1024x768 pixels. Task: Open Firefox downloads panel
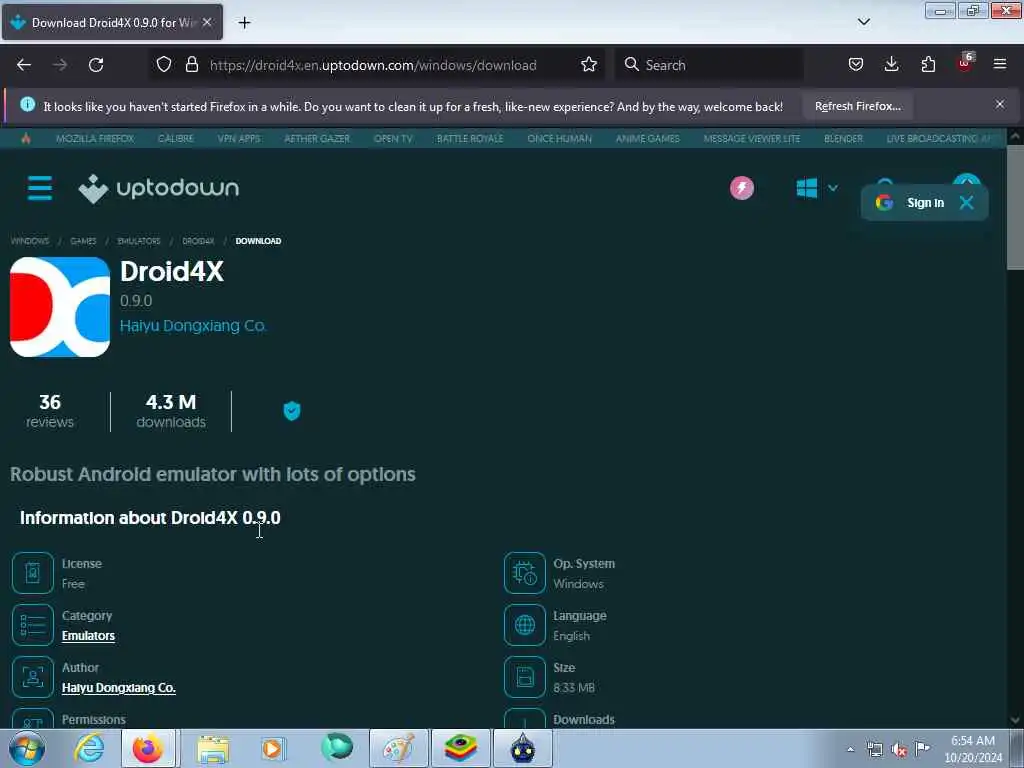point(891,64)
